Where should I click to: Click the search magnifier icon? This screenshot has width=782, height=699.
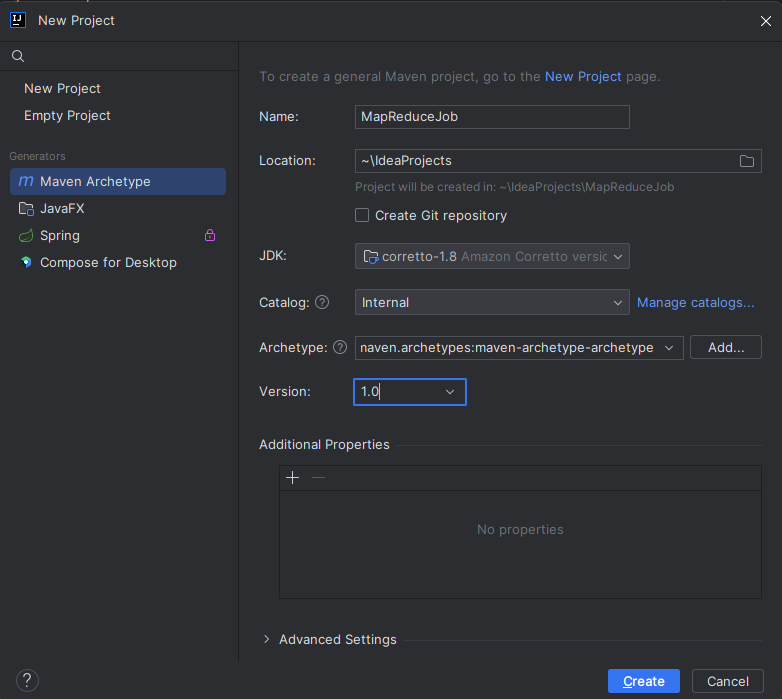click(x=18, y=57)
